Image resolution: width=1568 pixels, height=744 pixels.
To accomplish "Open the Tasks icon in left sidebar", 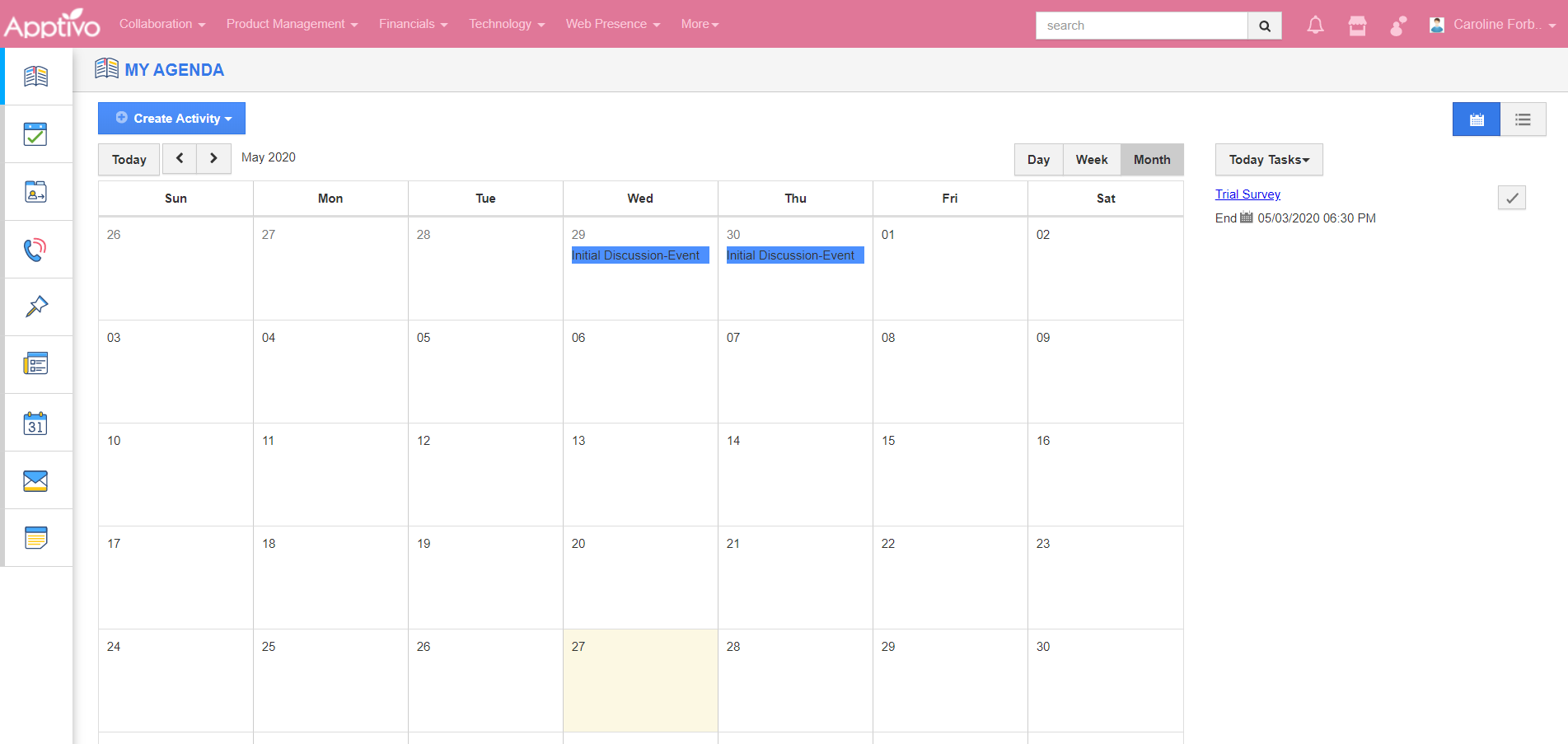I will coord(35,134).
